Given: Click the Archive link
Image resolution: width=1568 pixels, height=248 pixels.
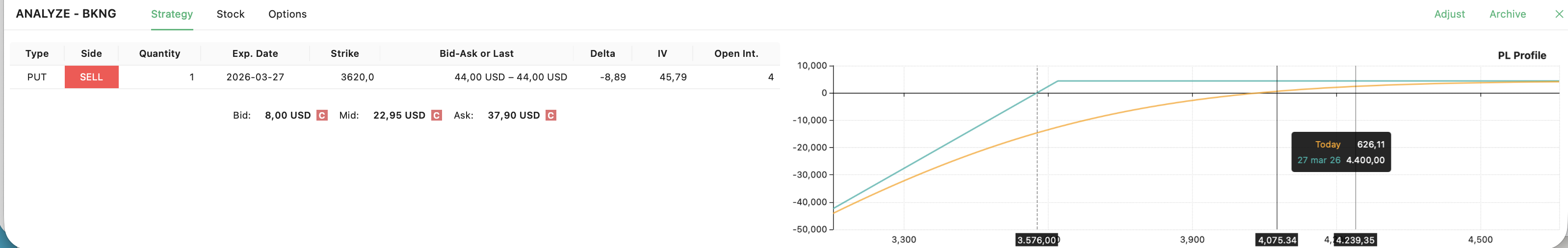Looking at the screenshot, I should (x=1507, y=14).
